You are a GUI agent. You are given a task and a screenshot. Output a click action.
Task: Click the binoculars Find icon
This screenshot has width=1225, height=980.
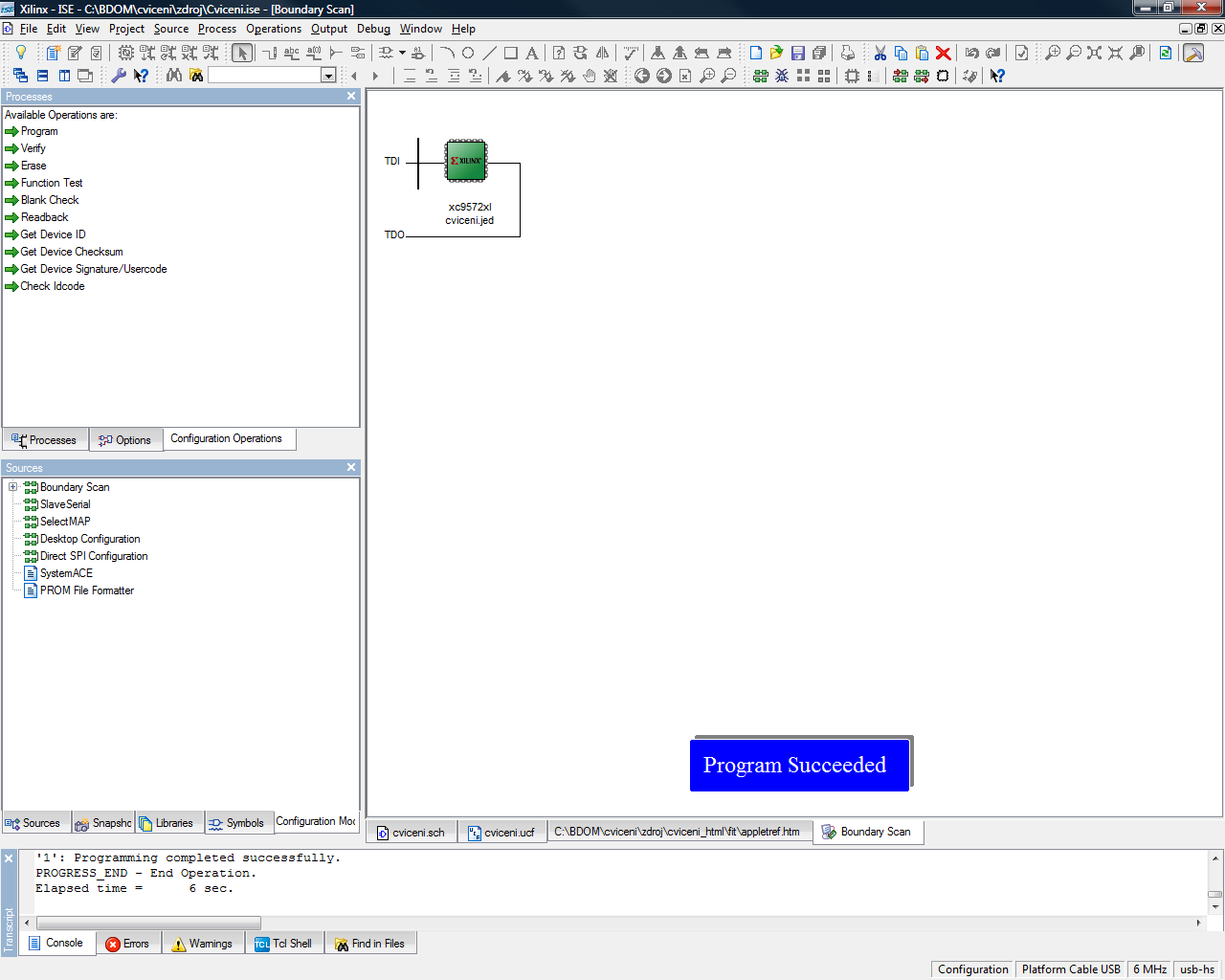click(173, 75)
